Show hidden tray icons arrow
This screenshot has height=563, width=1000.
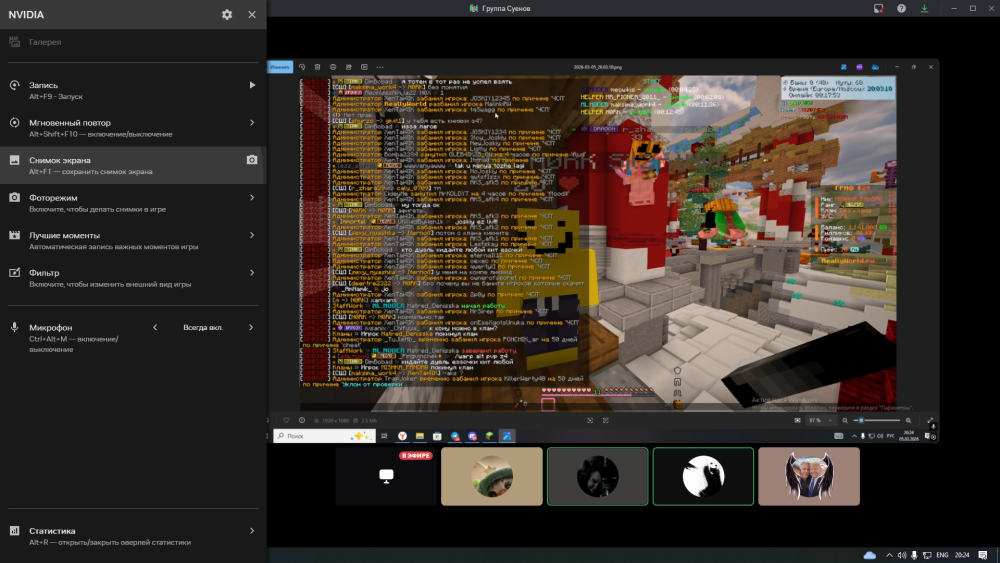889,555
